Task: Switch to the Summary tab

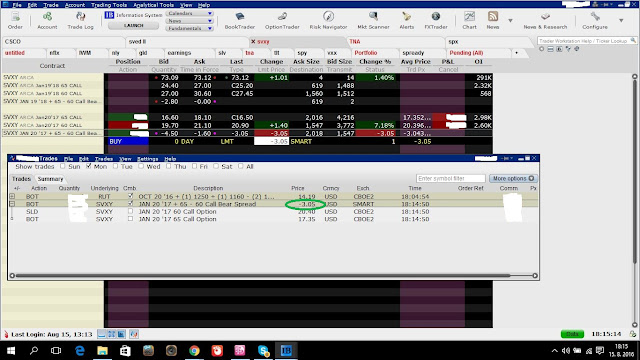Action: pos(50,179)
